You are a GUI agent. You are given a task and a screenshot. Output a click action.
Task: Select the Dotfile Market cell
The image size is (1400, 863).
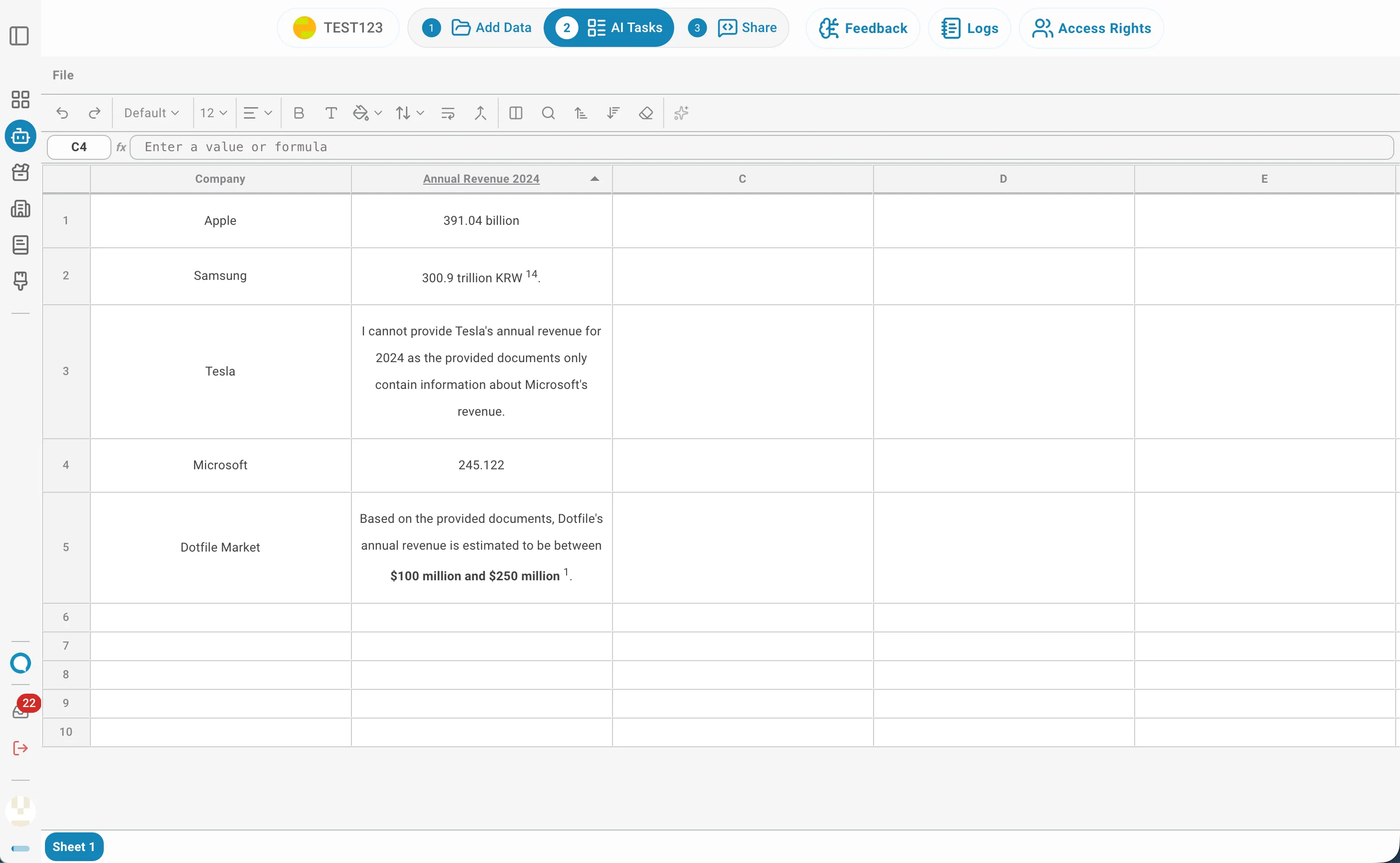click(x=220, y=547)
